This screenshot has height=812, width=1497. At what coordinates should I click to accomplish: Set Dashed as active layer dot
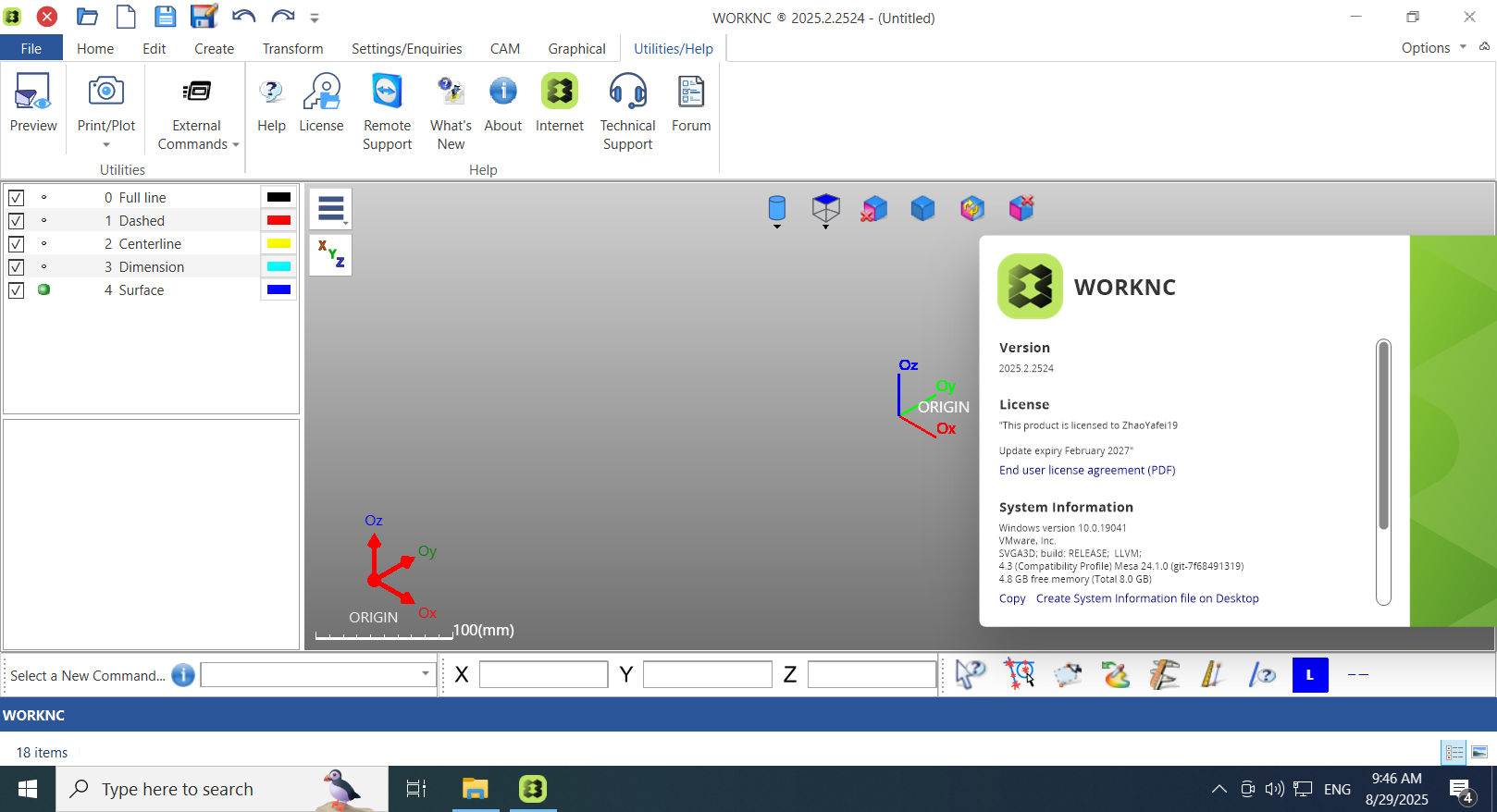pos(43,220)
